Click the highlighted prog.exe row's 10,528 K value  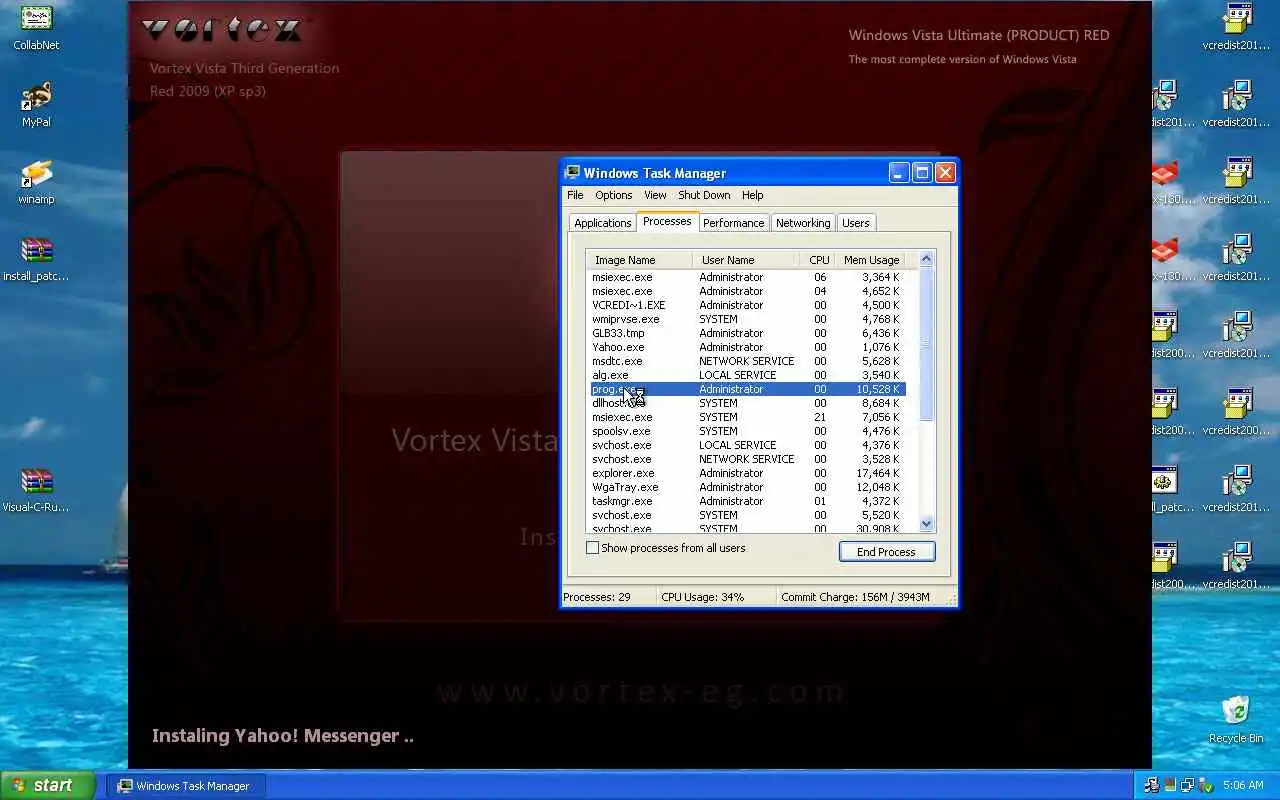877,389
